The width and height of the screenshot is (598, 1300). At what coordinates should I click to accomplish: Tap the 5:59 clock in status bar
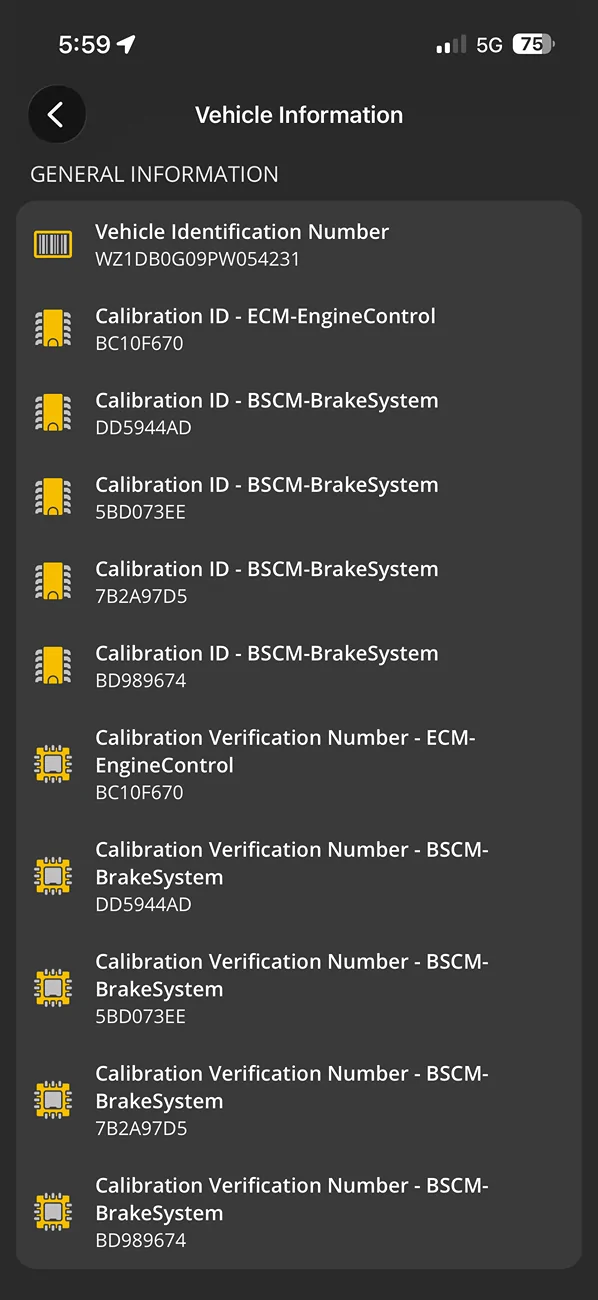coord(84,45)
